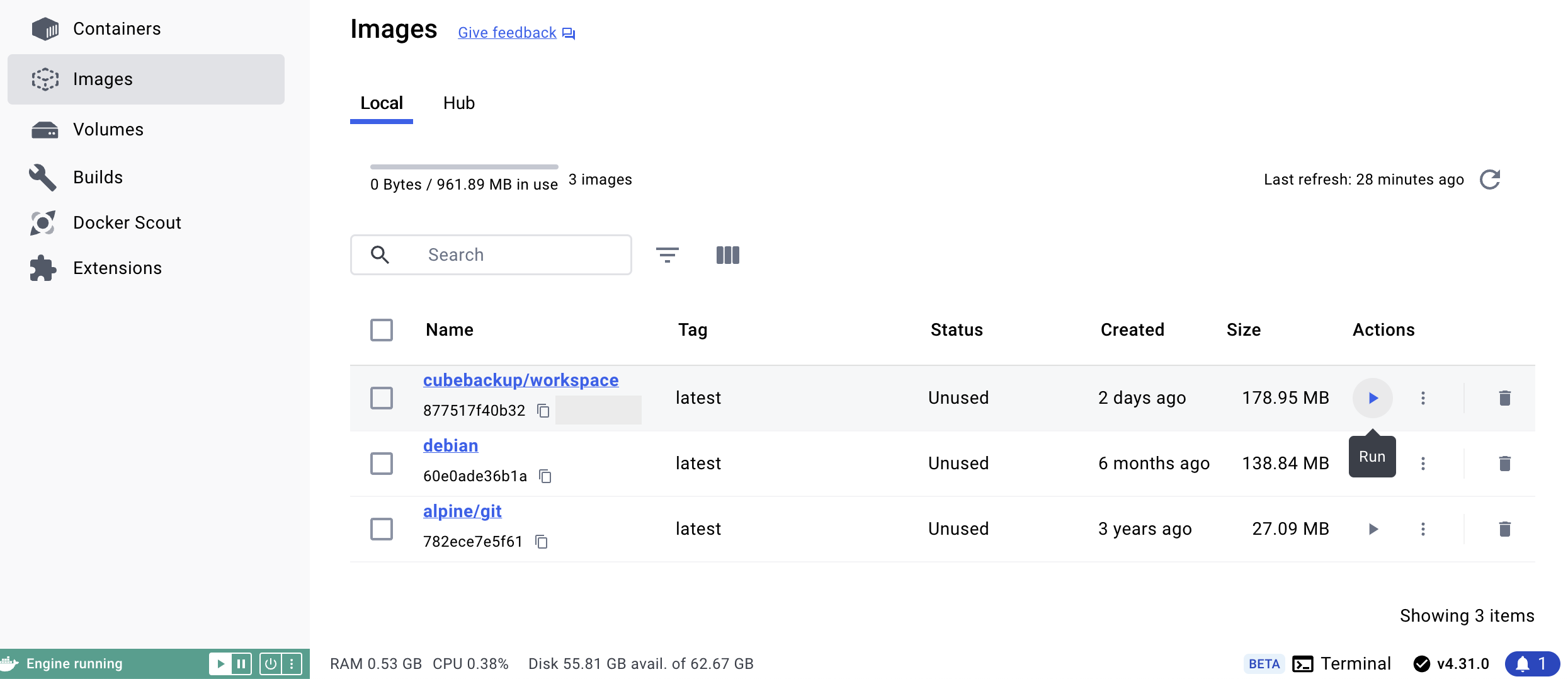Image resolution: width=1568 pixels, height=679 pixels.
Task: Open the notifications bell
Action: (1532, 664)
